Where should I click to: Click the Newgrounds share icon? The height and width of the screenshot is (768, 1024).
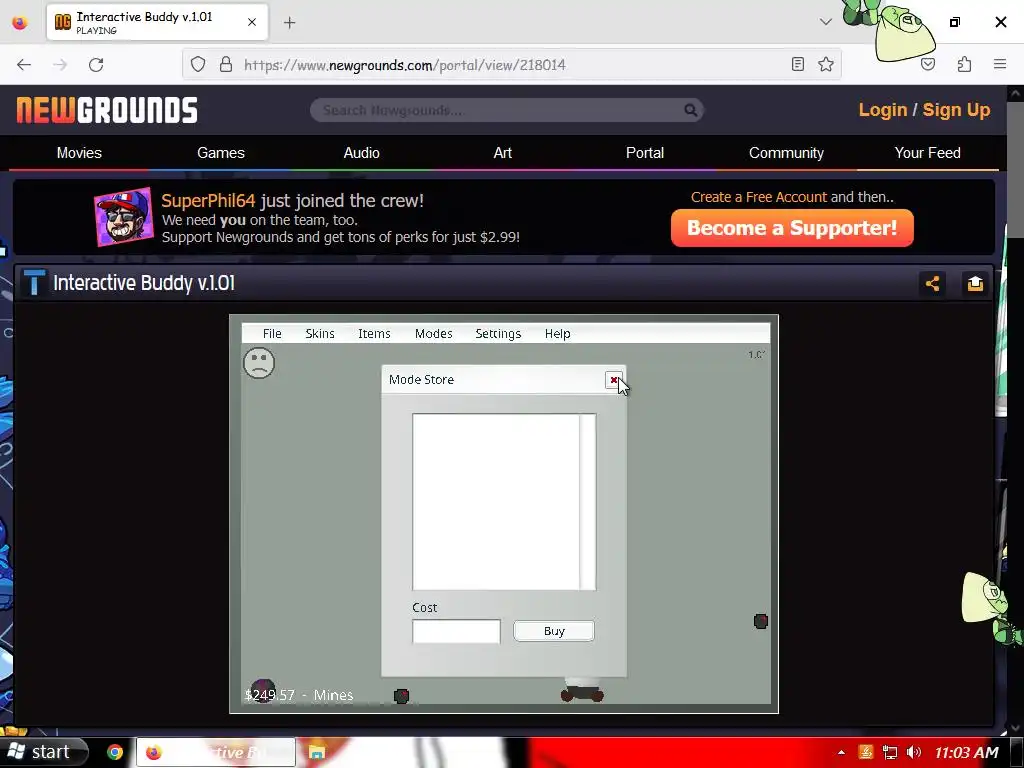tap(932, 283)
